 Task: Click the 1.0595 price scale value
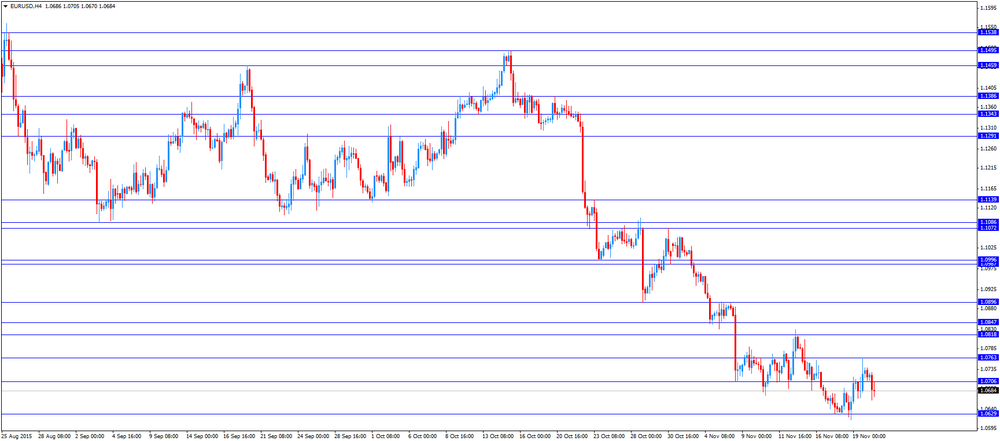[x=988, y=428]
